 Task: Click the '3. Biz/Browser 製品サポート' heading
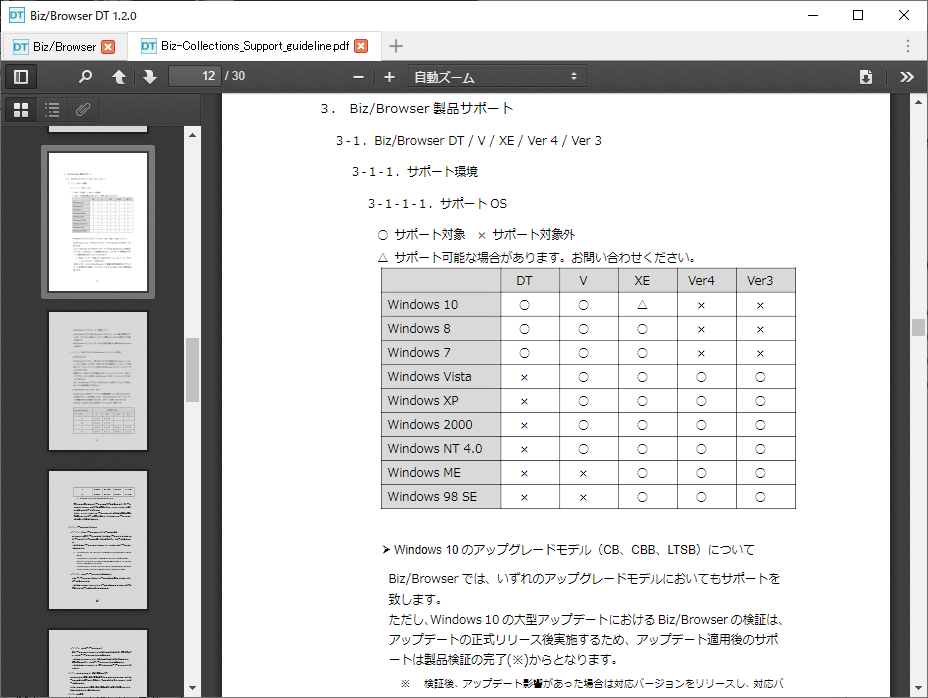[417, 108]
